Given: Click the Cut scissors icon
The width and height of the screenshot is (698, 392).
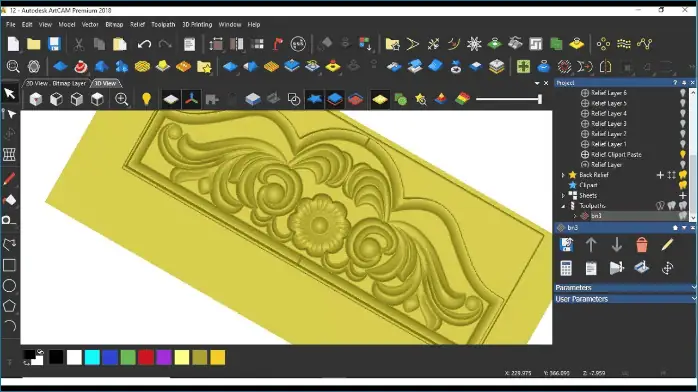Looking at the screenshot, I should click(79, 44).
